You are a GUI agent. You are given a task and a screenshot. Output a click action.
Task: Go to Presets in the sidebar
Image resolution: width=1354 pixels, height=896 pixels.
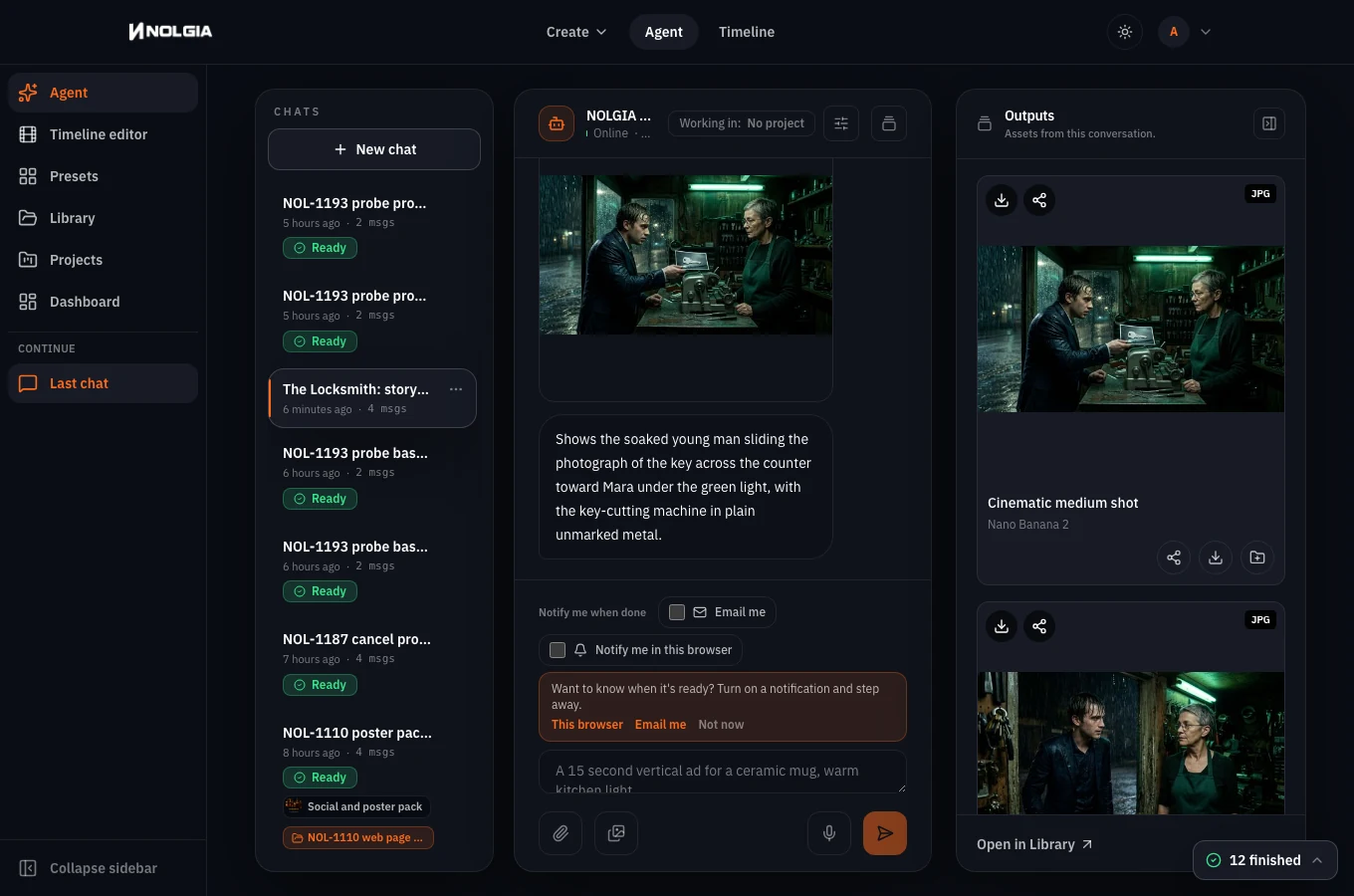click(x=104, y=176)
